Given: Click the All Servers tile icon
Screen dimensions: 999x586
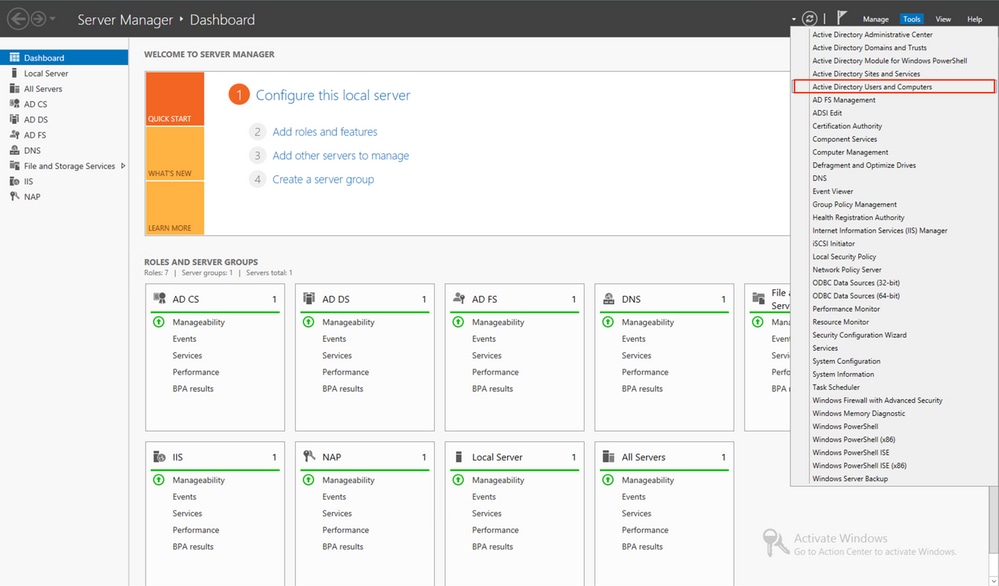Looking at the screenshot, I should click(608, 456).
